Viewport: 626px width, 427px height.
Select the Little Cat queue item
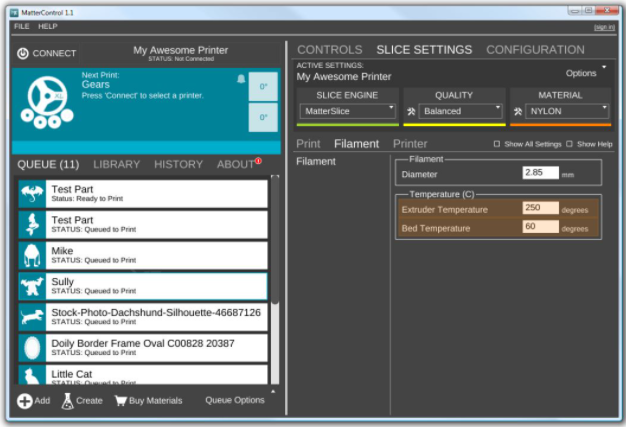pos(143,375)
